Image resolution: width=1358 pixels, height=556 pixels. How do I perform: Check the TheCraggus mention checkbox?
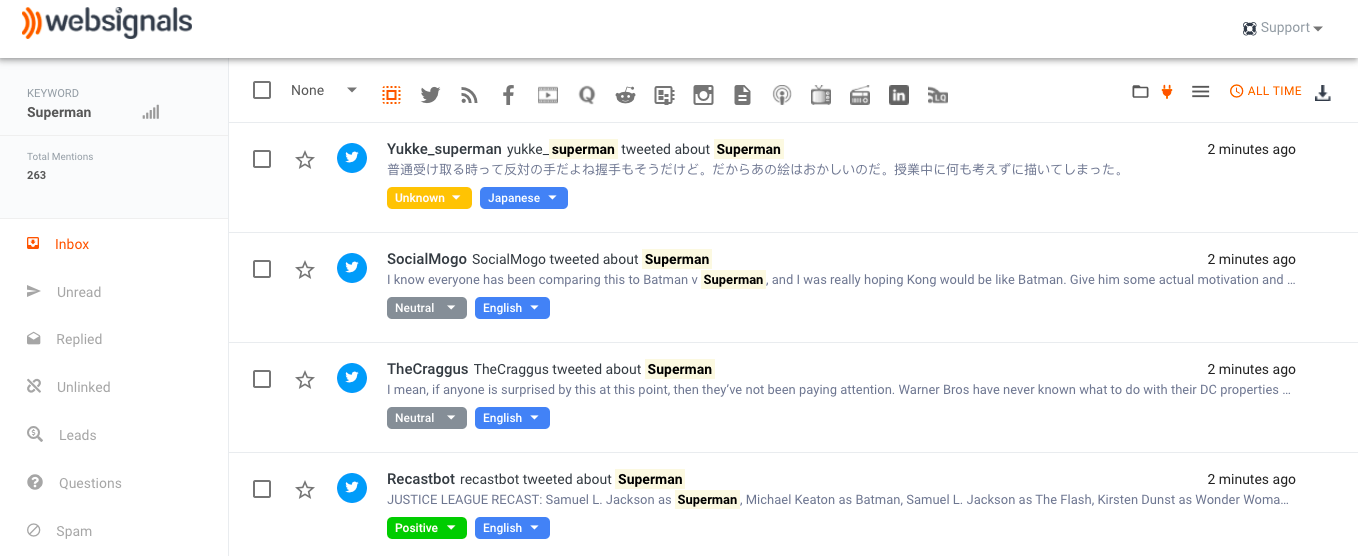pyautogui.click(x=262, y=379)
